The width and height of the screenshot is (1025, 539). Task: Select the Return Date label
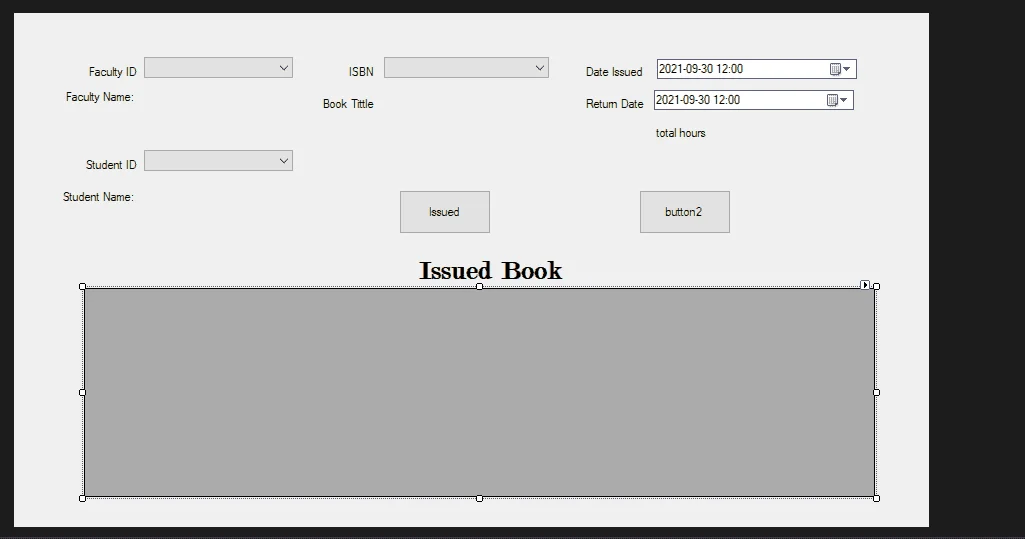tap(614, 104)
